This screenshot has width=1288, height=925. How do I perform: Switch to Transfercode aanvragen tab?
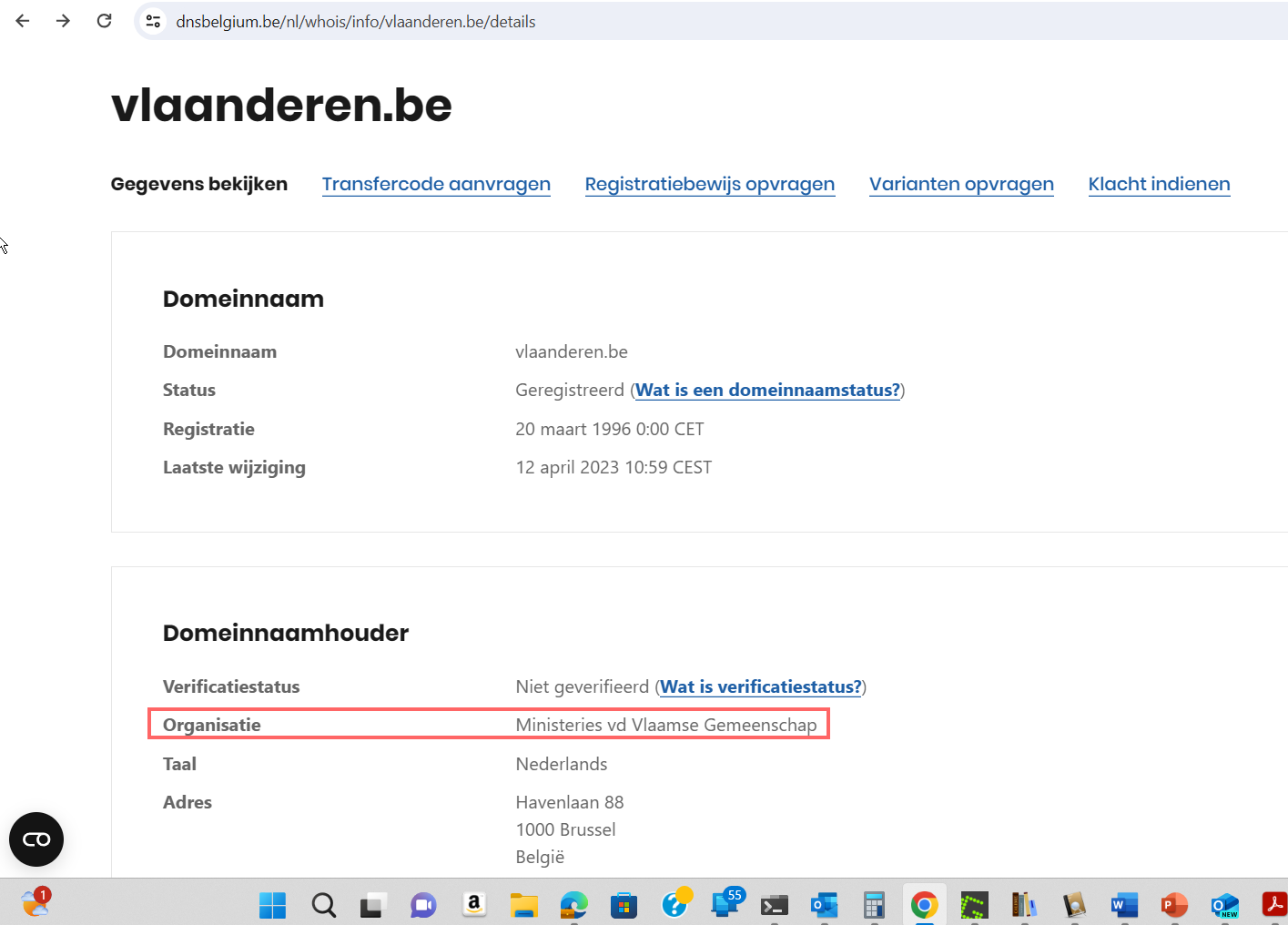436,184
